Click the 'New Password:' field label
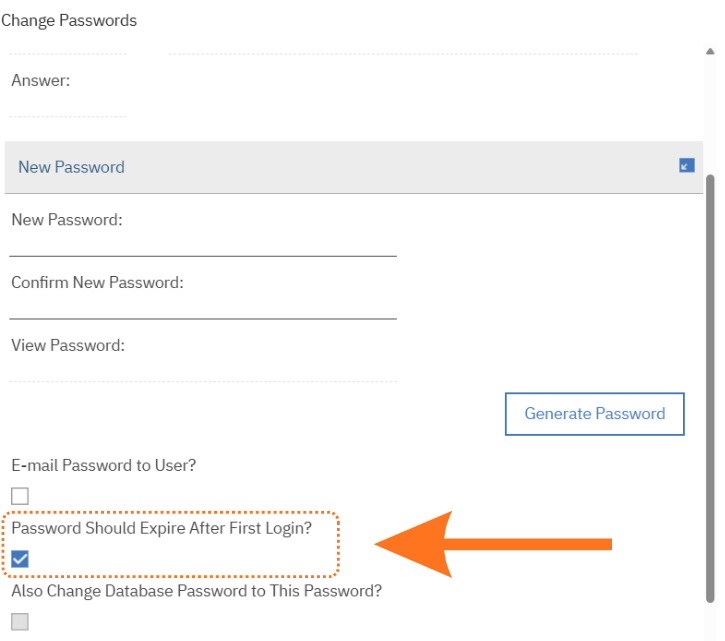Viewport: 725px width, 641px height. tap(67, 220)
